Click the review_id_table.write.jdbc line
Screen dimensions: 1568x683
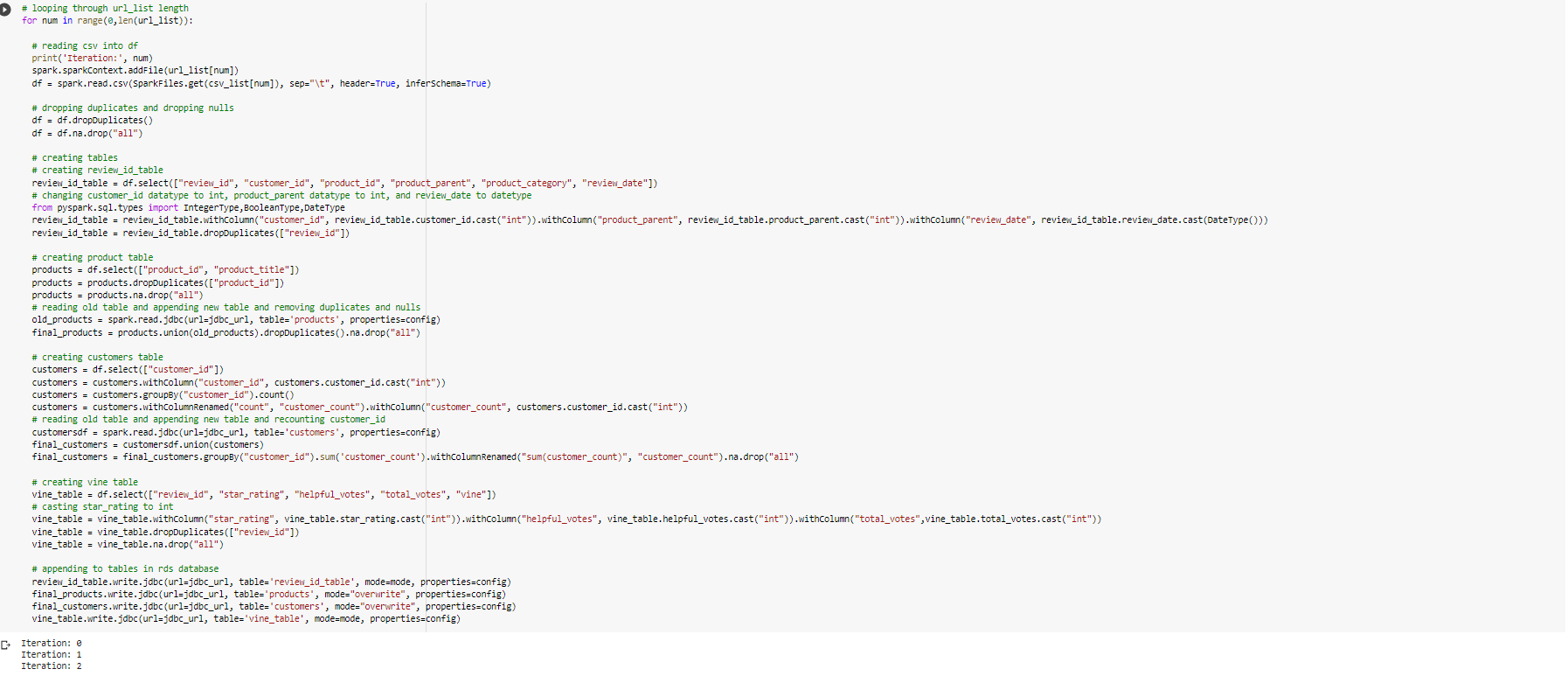point(272,582)
